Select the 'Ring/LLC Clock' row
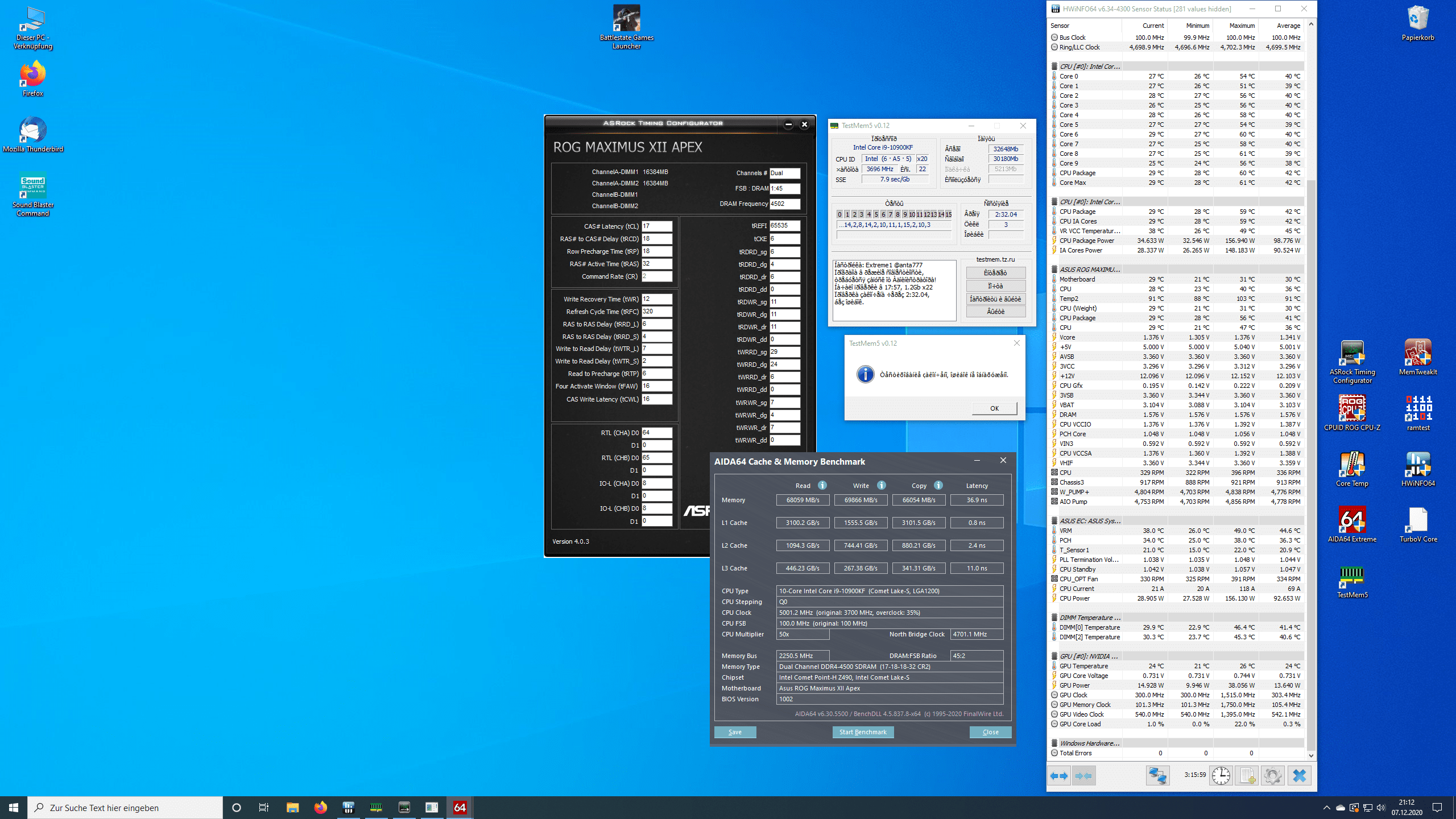Image resolution: width=1456 pixels, height=819 pixels. click(x=1176, y=47)
